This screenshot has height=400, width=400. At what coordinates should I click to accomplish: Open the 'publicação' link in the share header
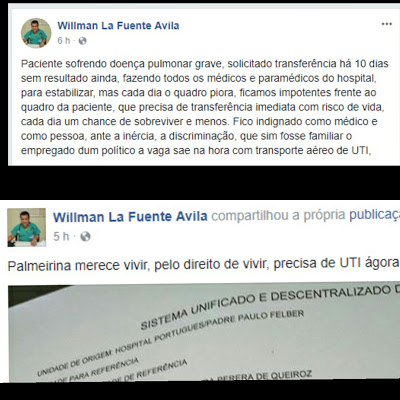click(x=374, y=216)
